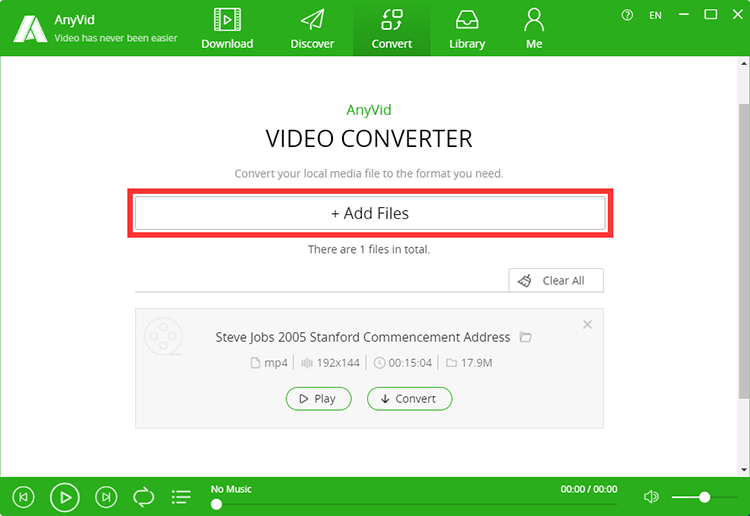This screenshot has width=750, height=516.
Task: Click the scrollbar down arrow
Action: tap(744, 470)
